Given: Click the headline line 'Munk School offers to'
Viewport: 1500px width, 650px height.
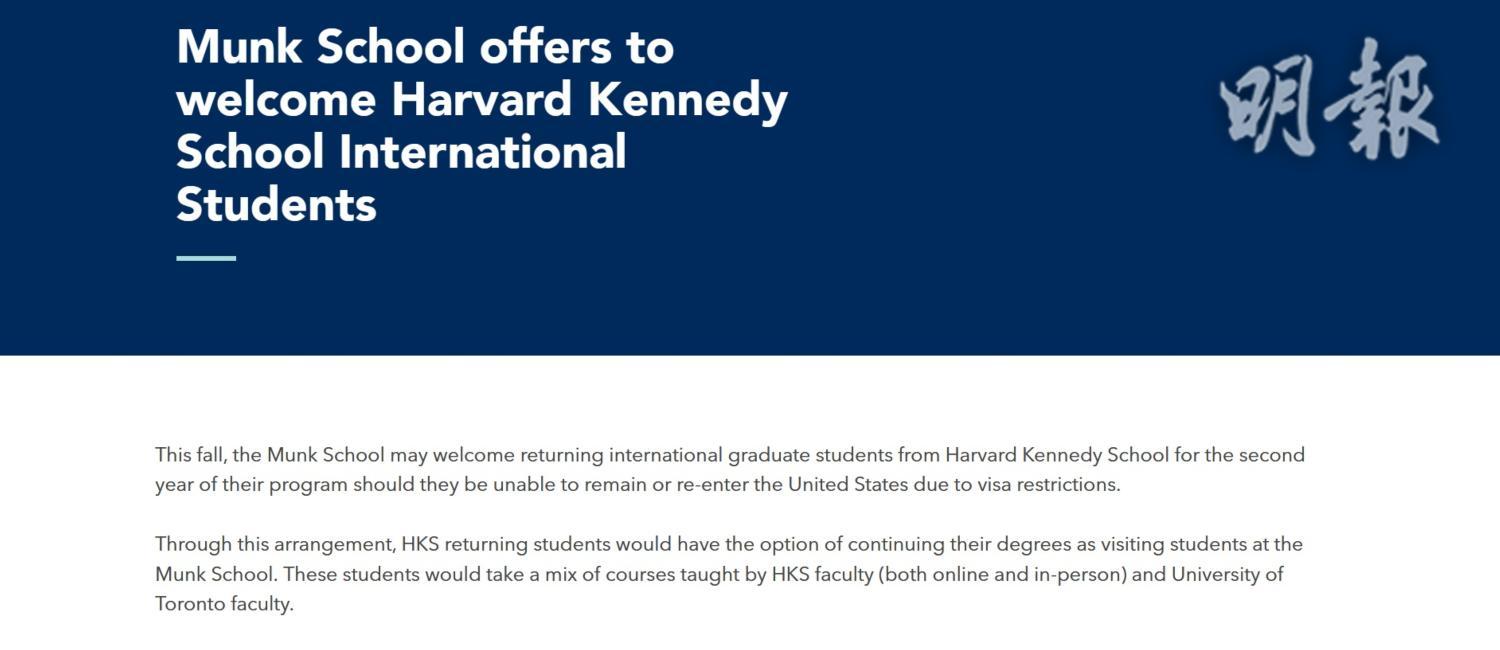Looking at the screenshot, I should (x=425, y=47).
